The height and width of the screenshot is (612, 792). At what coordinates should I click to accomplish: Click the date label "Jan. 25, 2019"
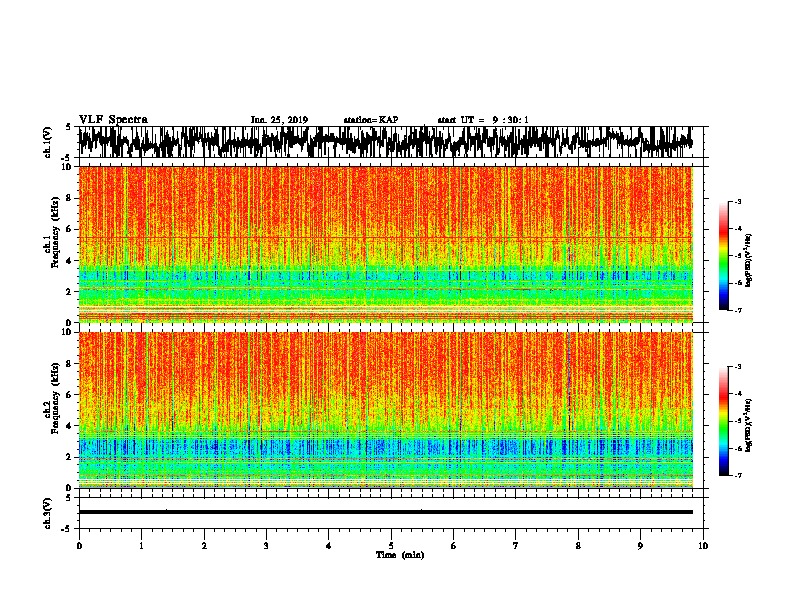[x=279, y=120]
